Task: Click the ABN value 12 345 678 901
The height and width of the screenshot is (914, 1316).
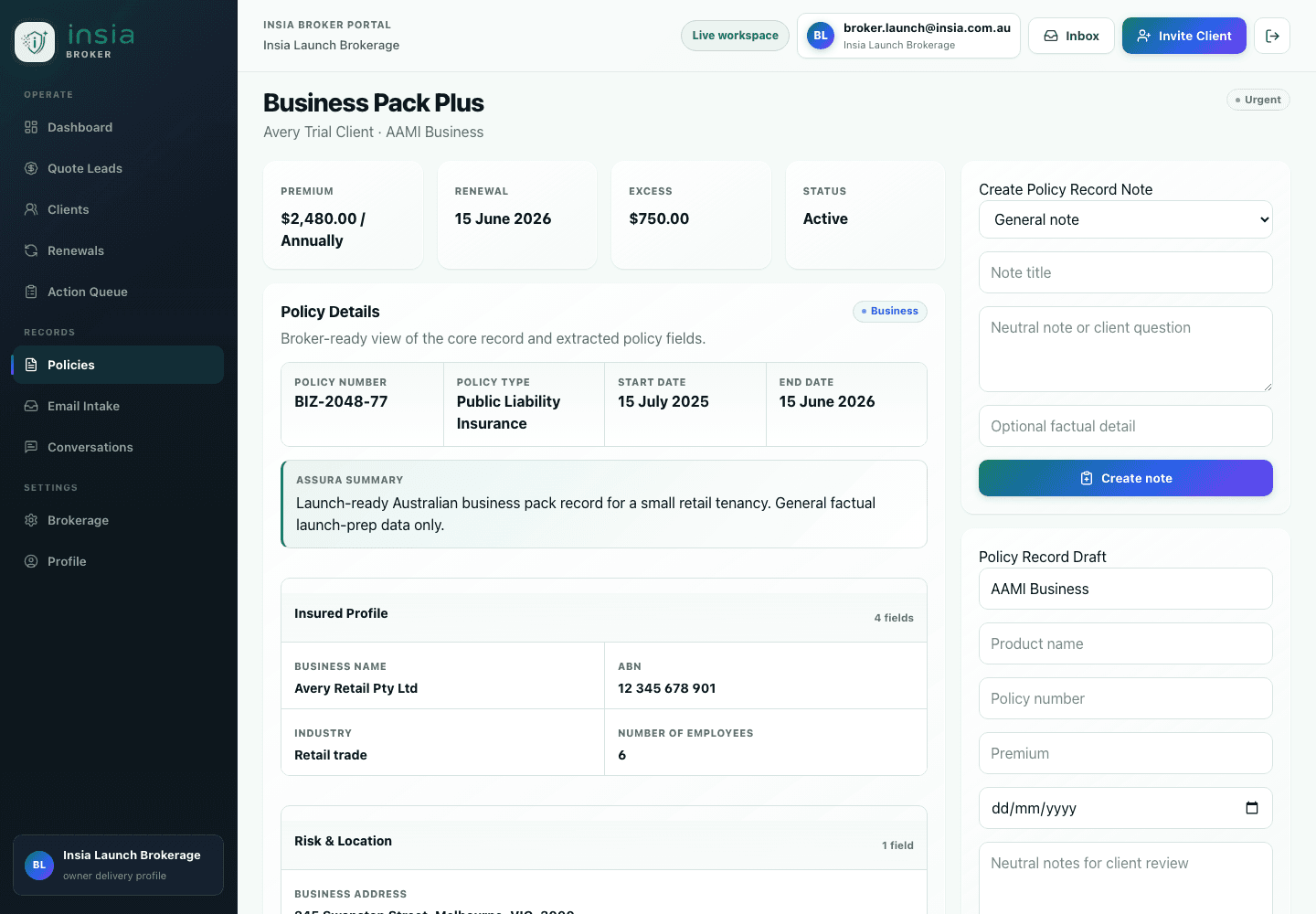Action: tap(667, 688)
